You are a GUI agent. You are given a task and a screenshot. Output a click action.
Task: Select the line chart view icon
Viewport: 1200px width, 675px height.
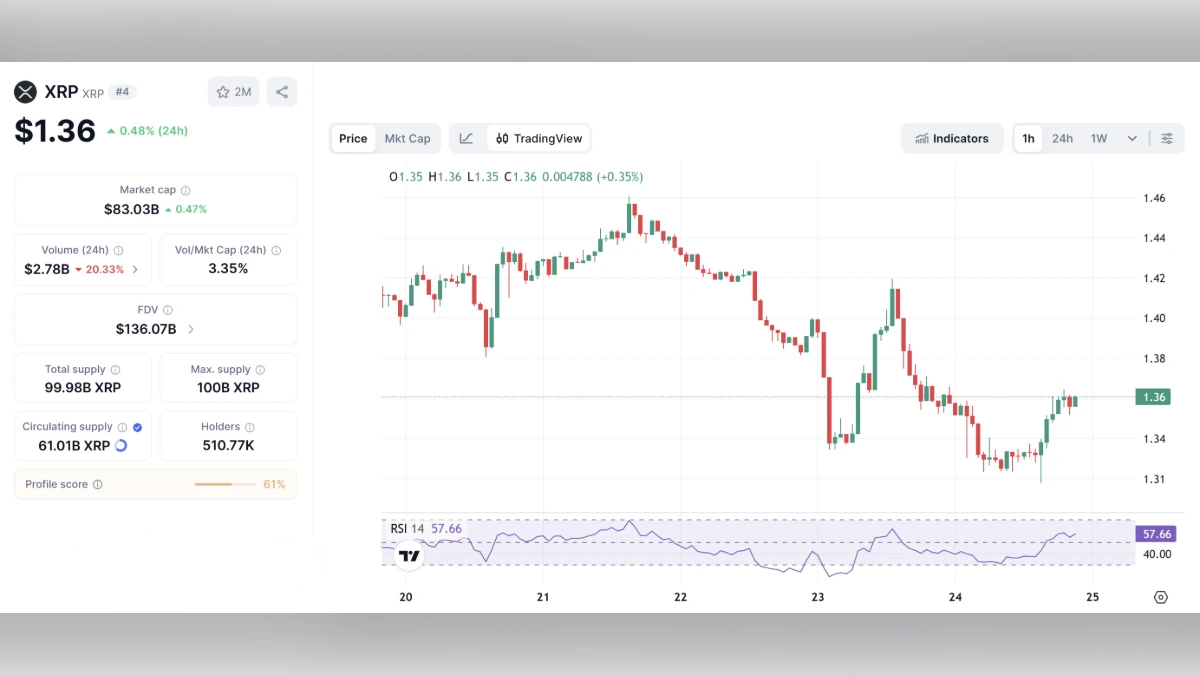pos(467,138)
